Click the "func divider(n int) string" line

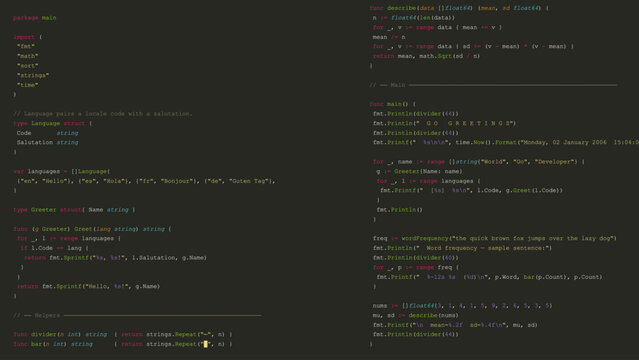click(x=123, y=334)
